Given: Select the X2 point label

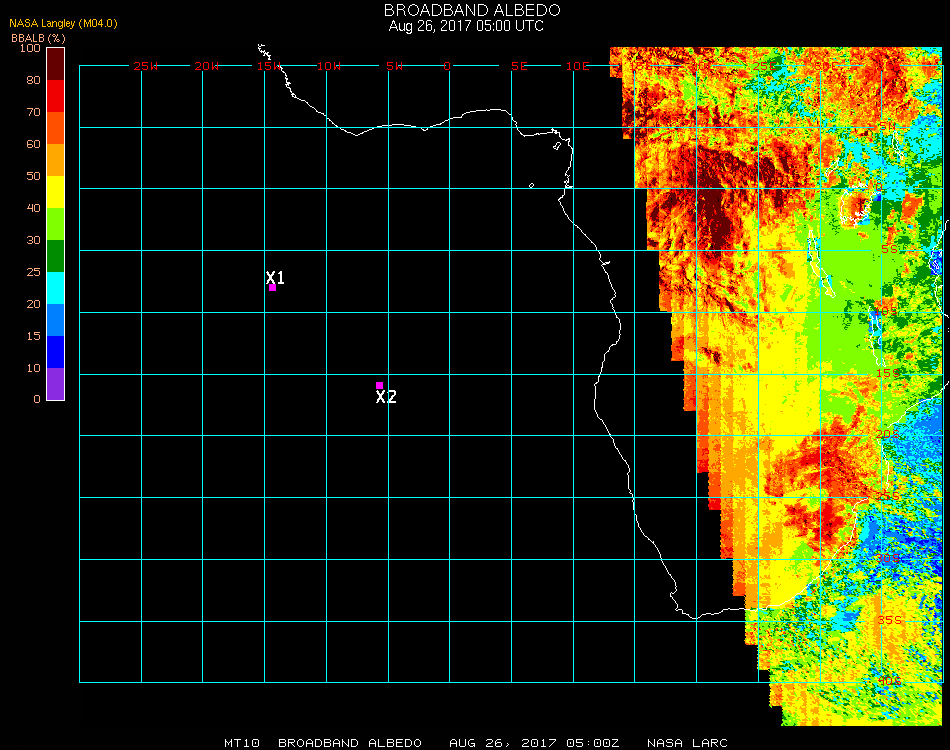Looking at the screenshot, I should tap(386, 397).
